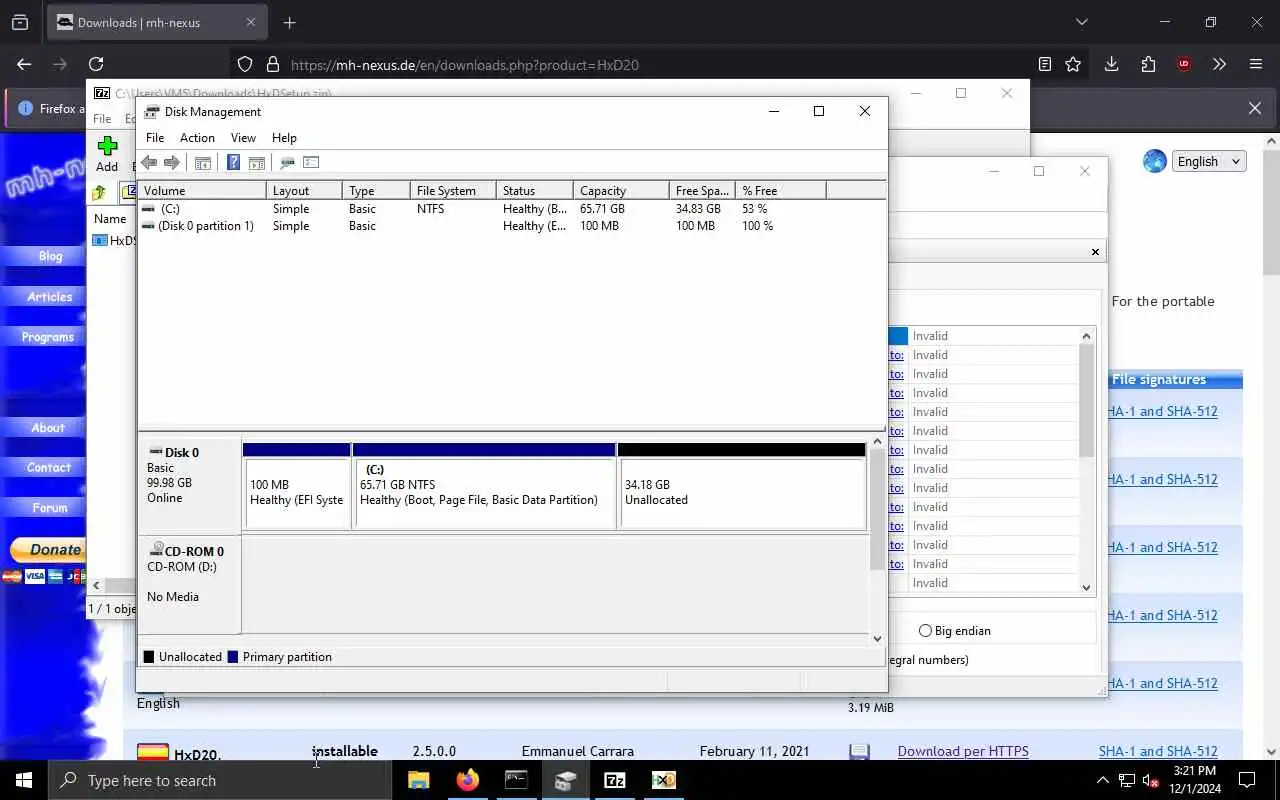Click Back arrow in Disk Management toolbar

coord(149,163)
